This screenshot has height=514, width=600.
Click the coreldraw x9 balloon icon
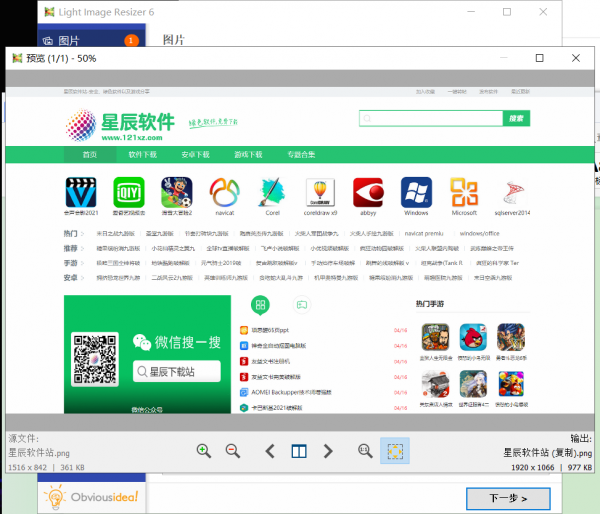point(320,192)
